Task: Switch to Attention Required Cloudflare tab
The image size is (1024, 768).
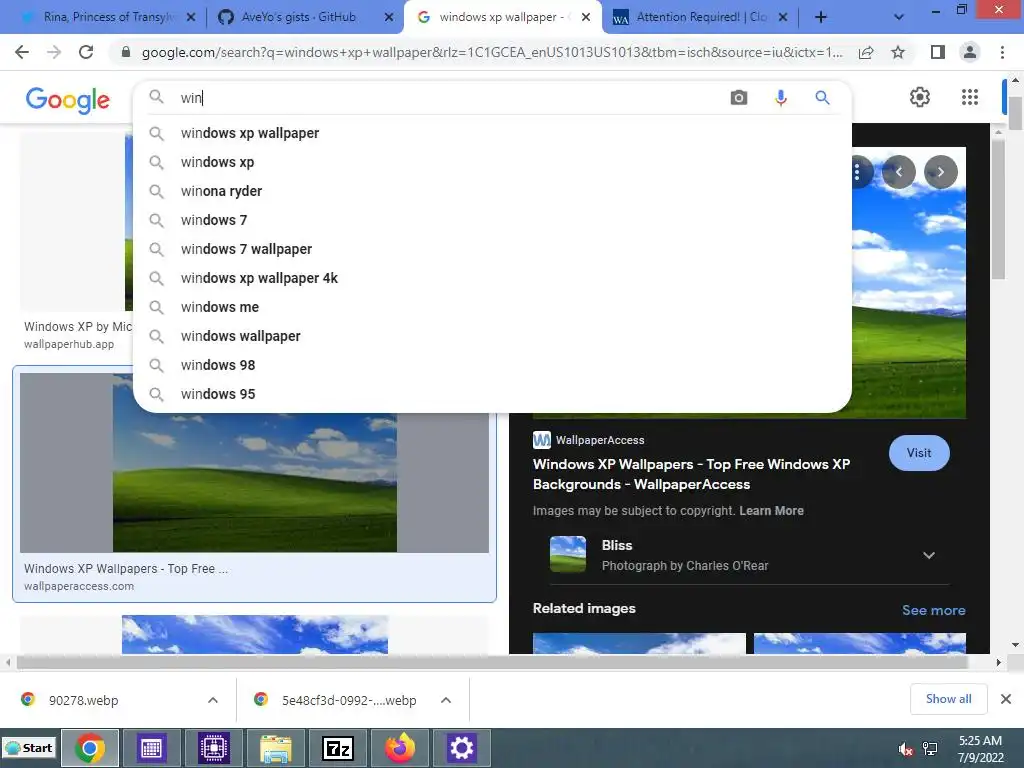Action: click(x=702, y=17)
